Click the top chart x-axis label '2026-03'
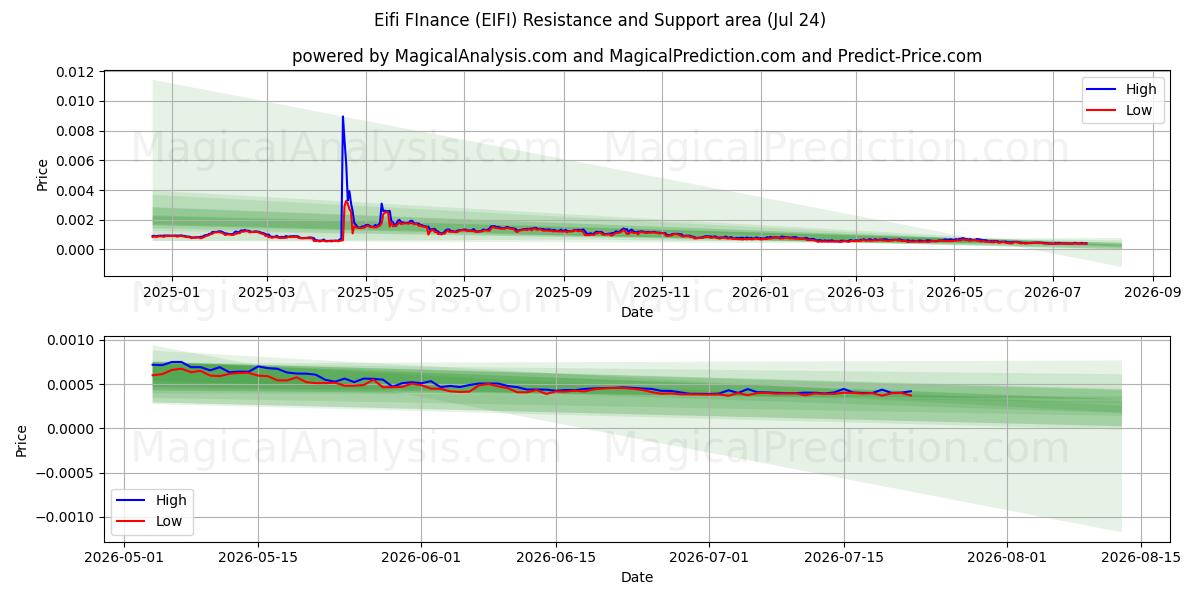1200x600 pixels. tap(856, 292)
